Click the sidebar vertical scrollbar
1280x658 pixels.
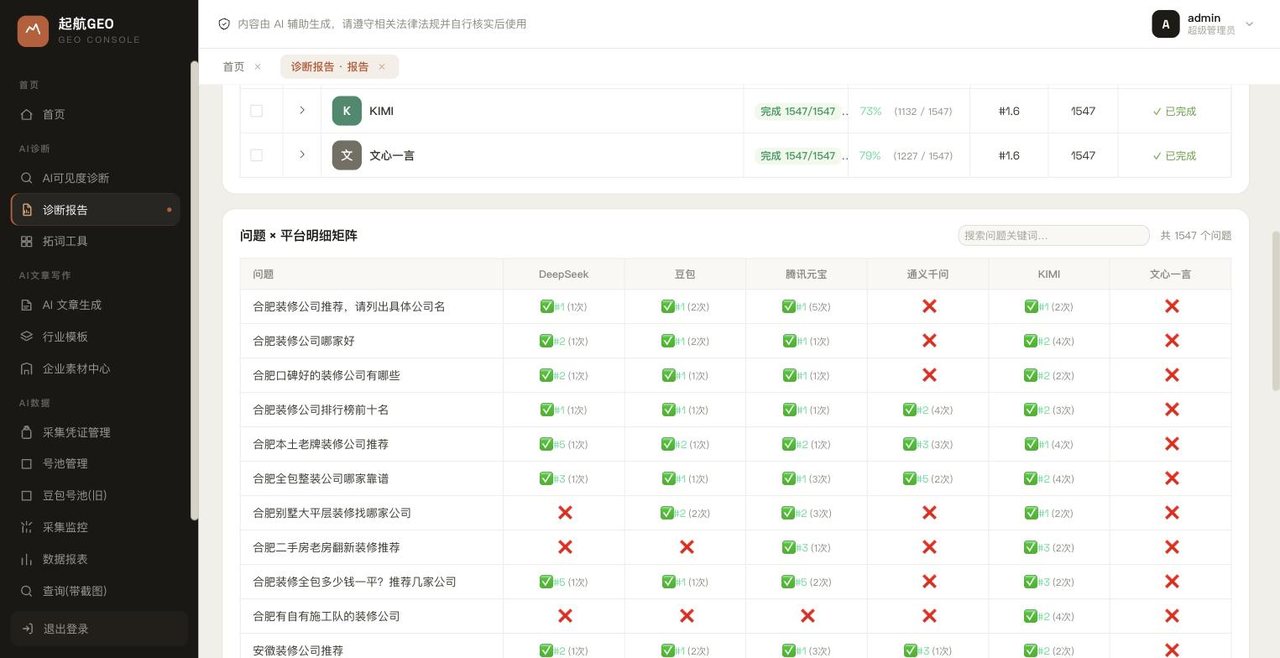coord(194,290)
